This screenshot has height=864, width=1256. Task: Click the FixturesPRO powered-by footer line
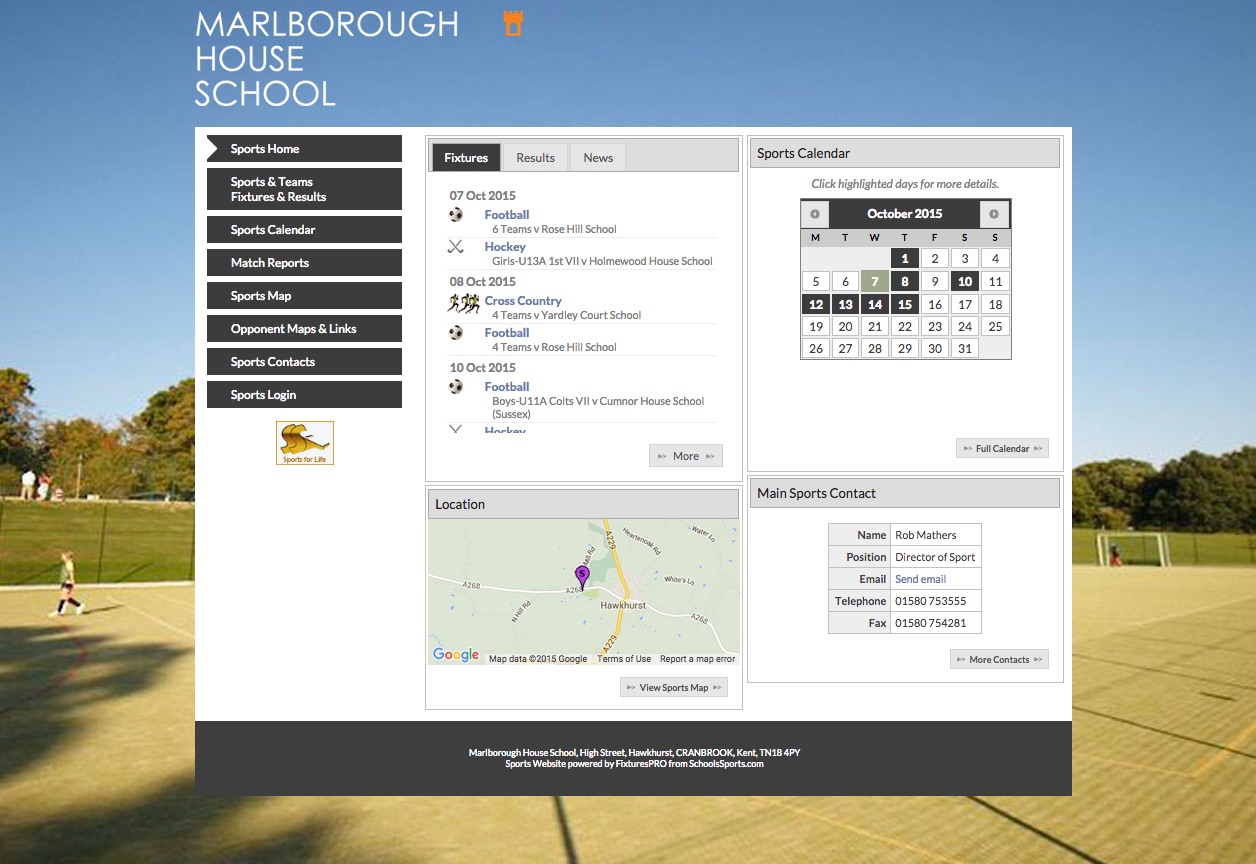(634, 764)
